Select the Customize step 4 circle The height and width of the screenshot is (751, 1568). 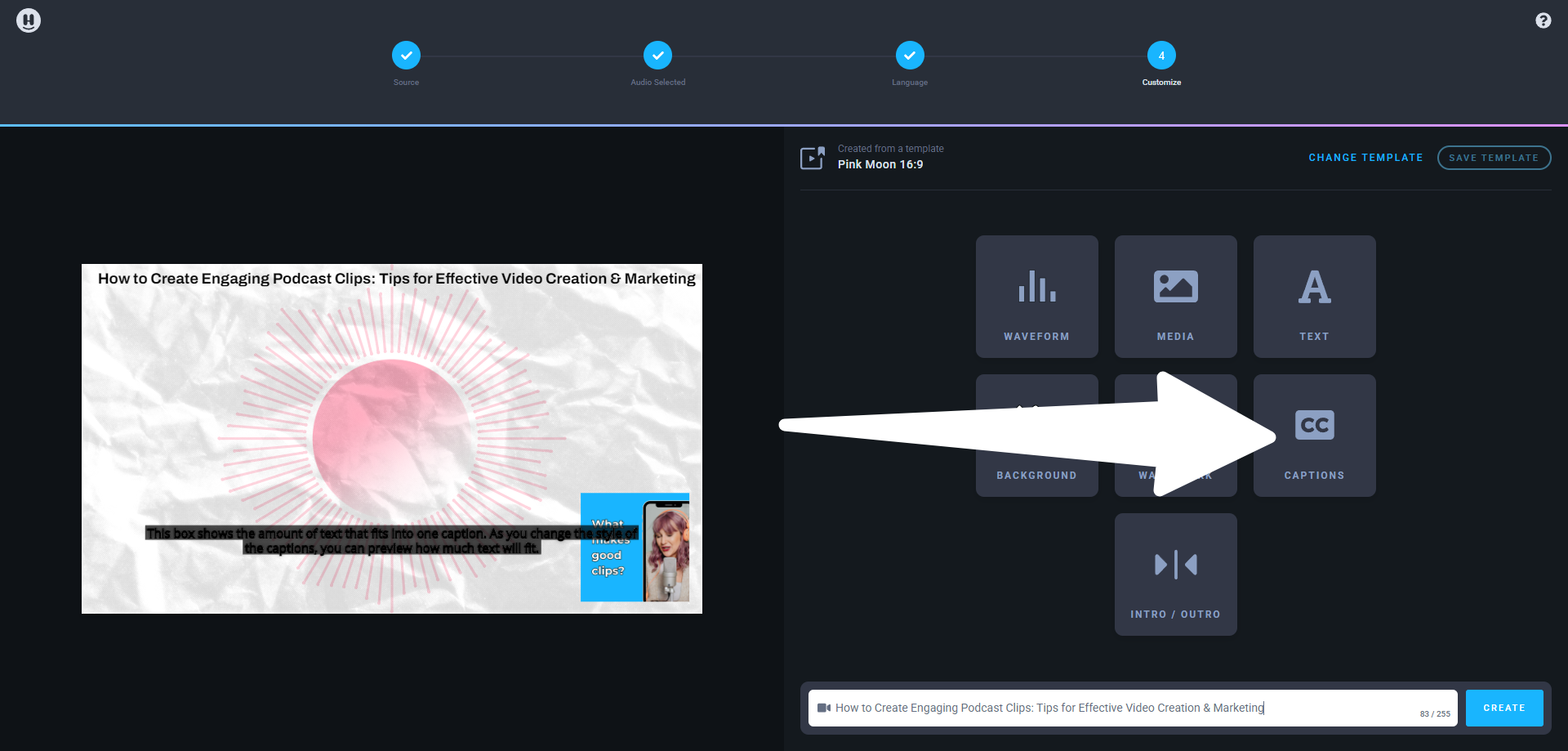(x=1161, y=56)
